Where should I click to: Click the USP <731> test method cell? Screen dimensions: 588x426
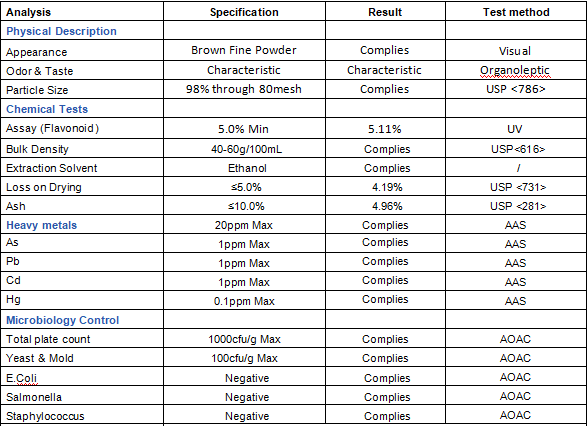coord(518,187)
